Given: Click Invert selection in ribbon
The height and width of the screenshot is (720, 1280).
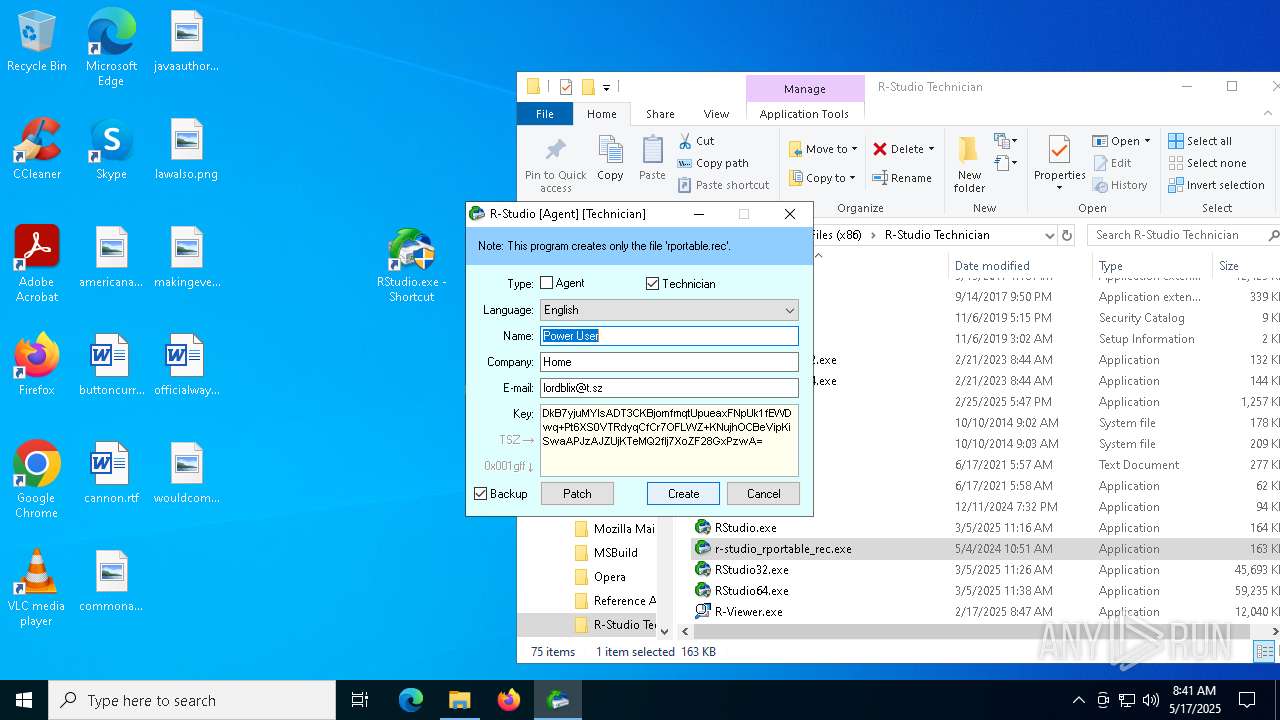Looking at the screenshot, I should coord(1216,185).
